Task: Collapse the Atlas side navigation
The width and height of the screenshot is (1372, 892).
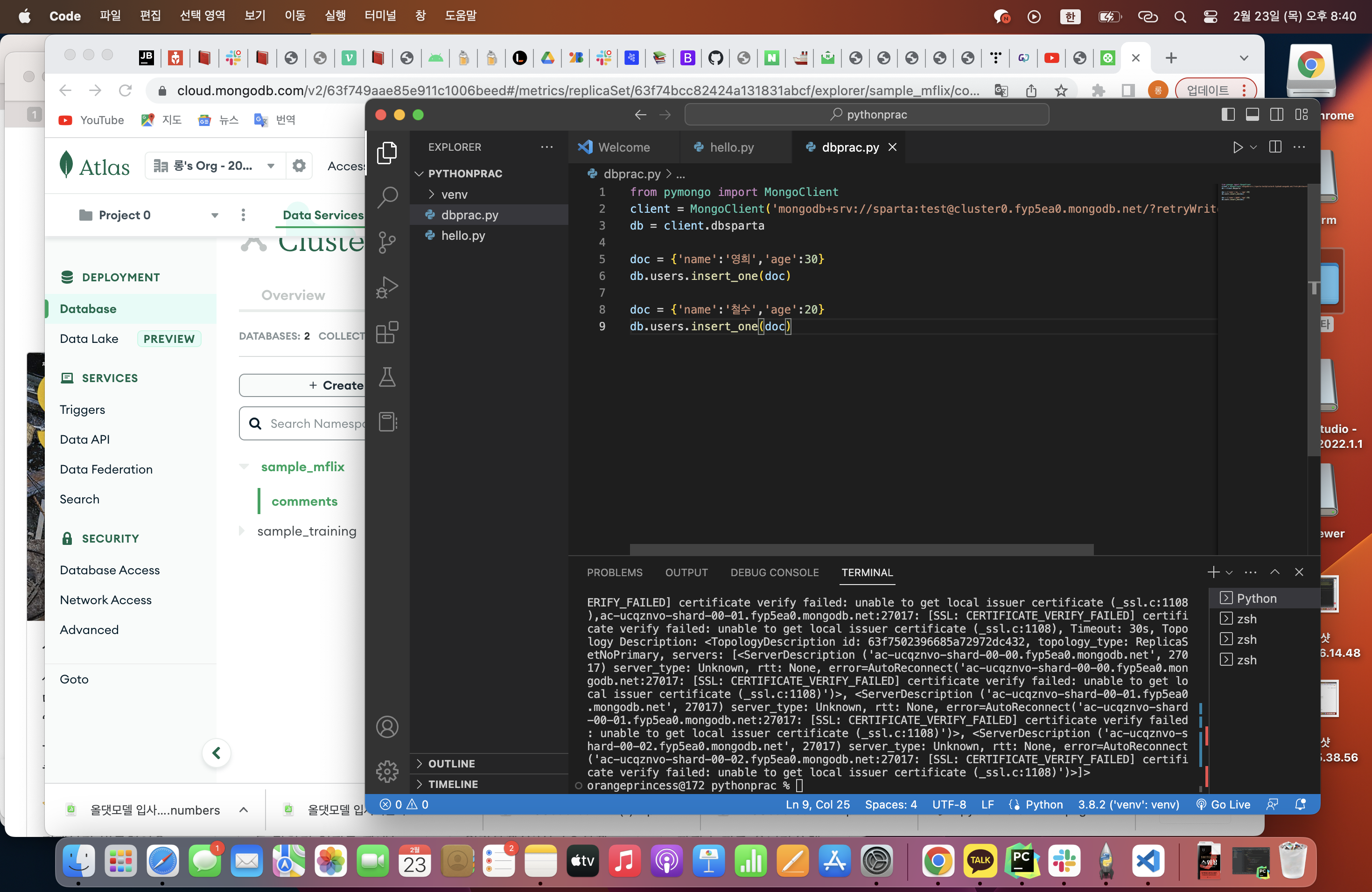Action: [216, 753]
